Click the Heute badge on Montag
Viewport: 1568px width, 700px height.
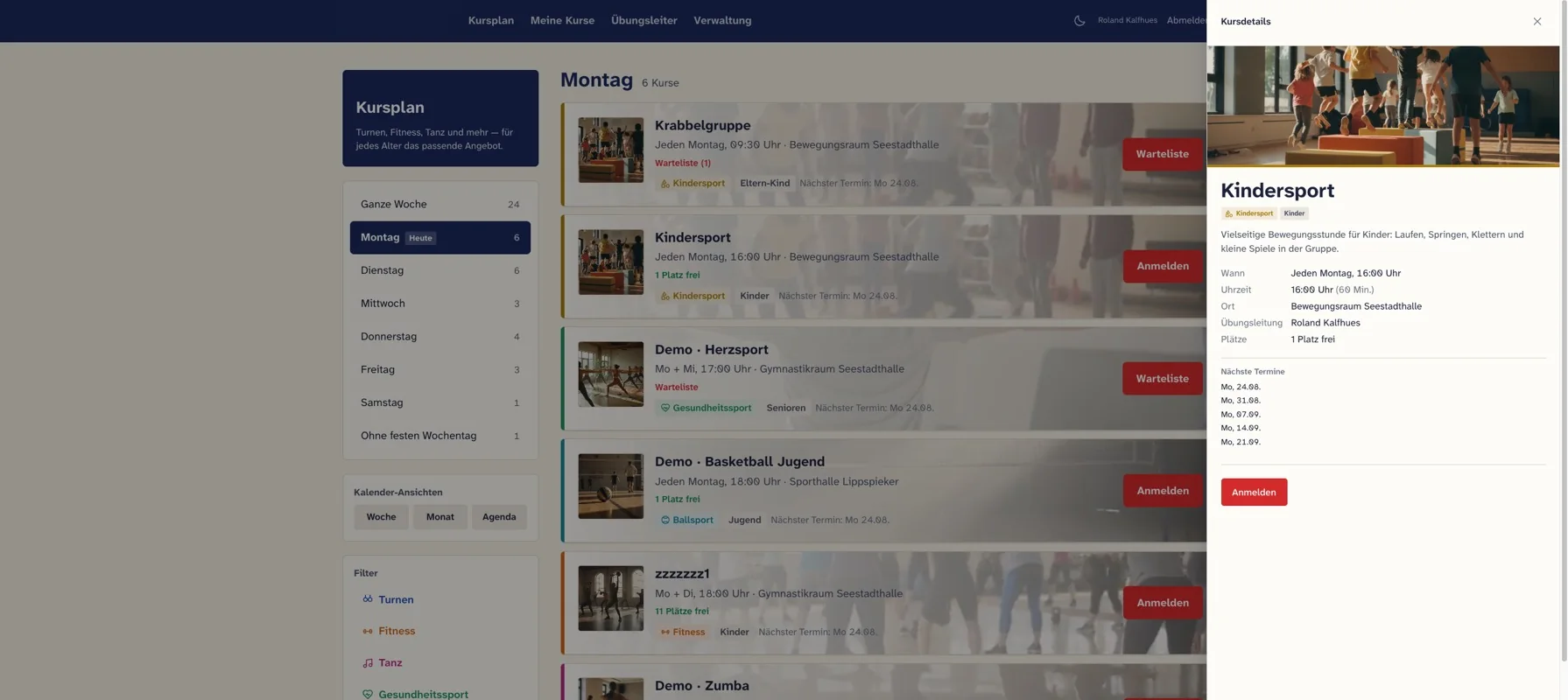pos(420,238)
